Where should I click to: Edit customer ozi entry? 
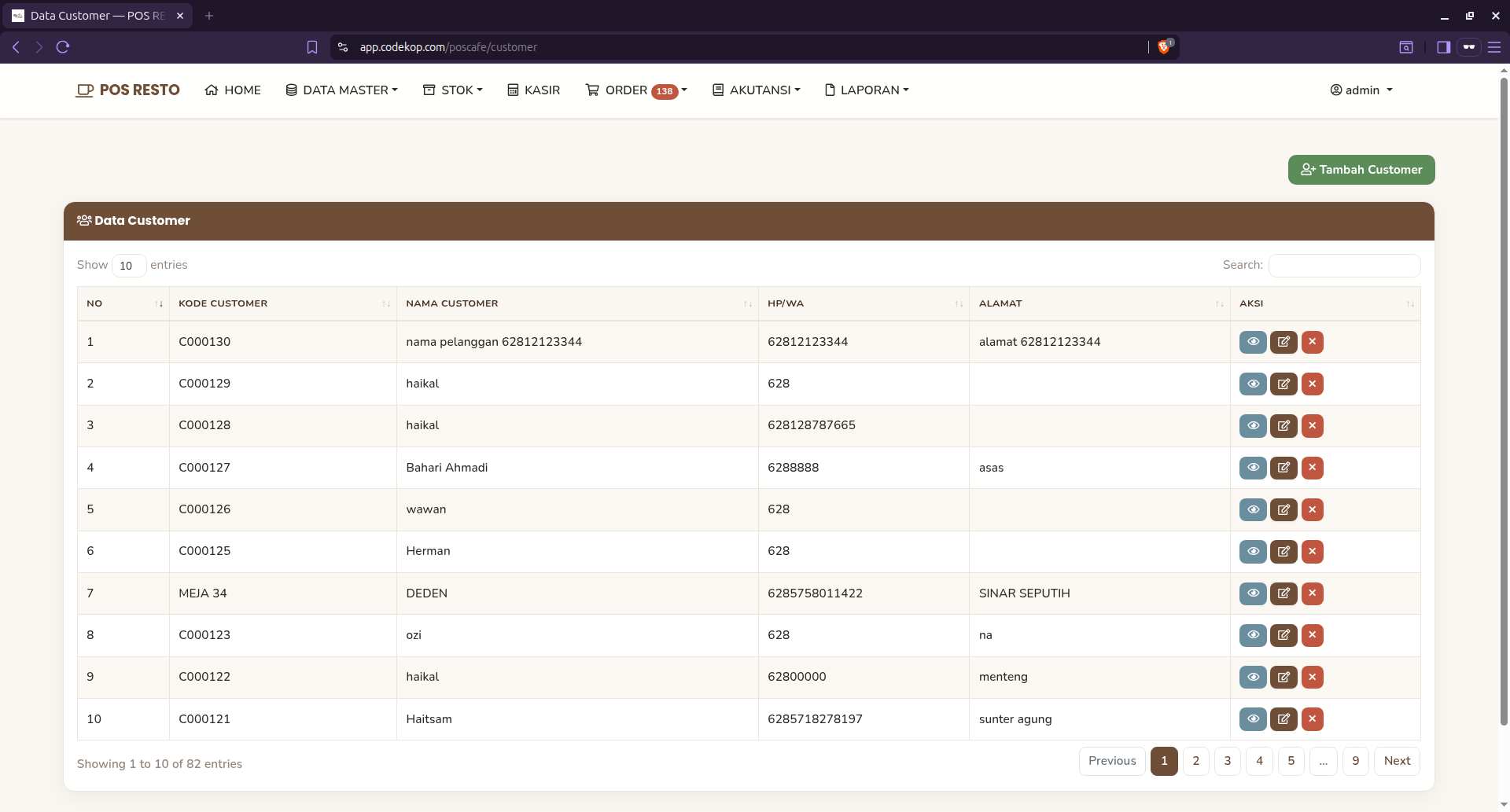(x=1283, y=635)
